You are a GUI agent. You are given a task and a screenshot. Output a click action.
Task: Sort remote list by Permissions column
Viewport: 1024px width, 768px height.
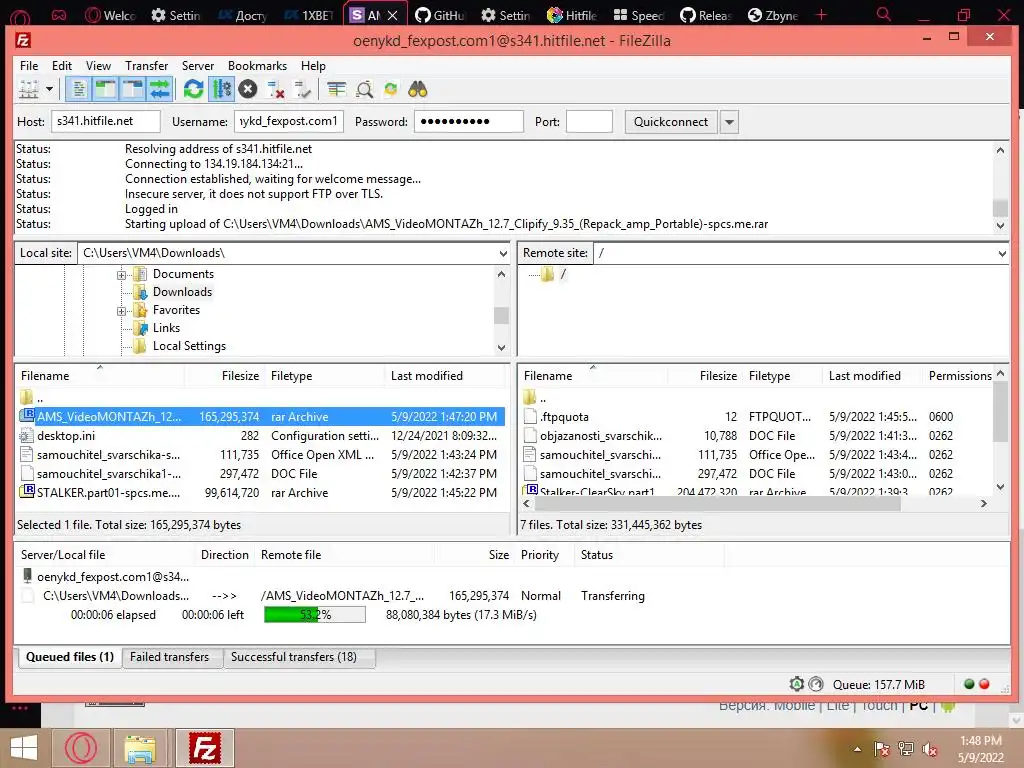click(960, 376)
